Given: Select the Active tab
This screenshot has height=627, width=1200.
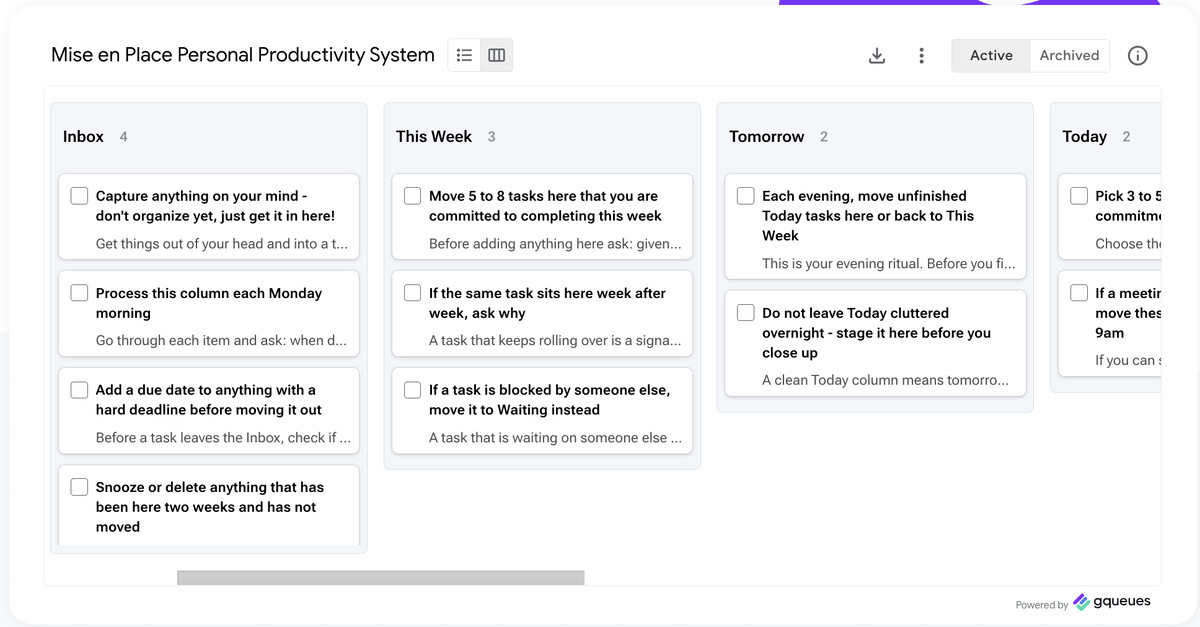Looking at the screenshot, I should click(x=991, y=55).
